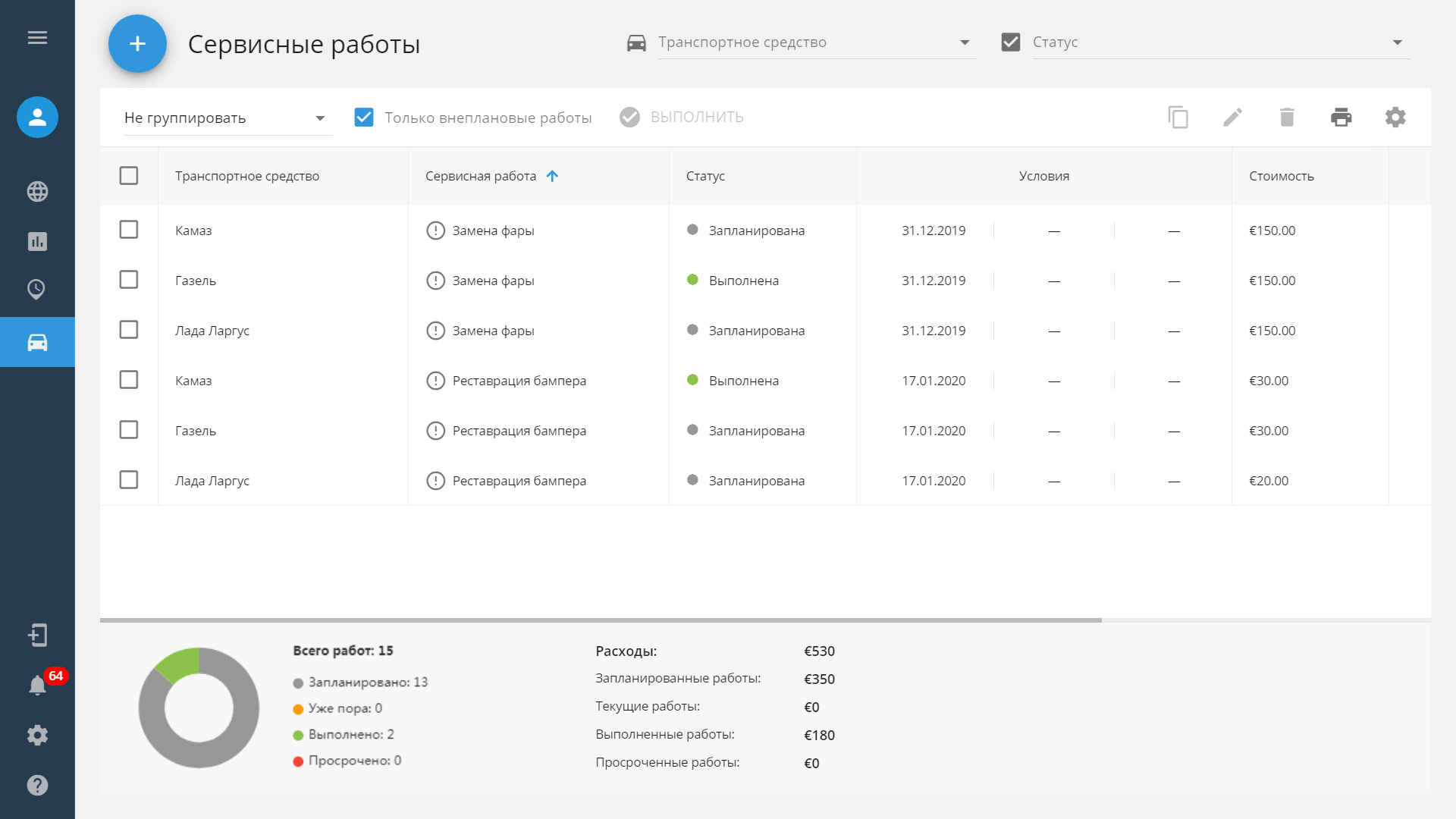Image resolution: width=1456 pixels, height=819 pixels.
Task: Check the Камаз Замена фары row
Action: tap(129, 230)
